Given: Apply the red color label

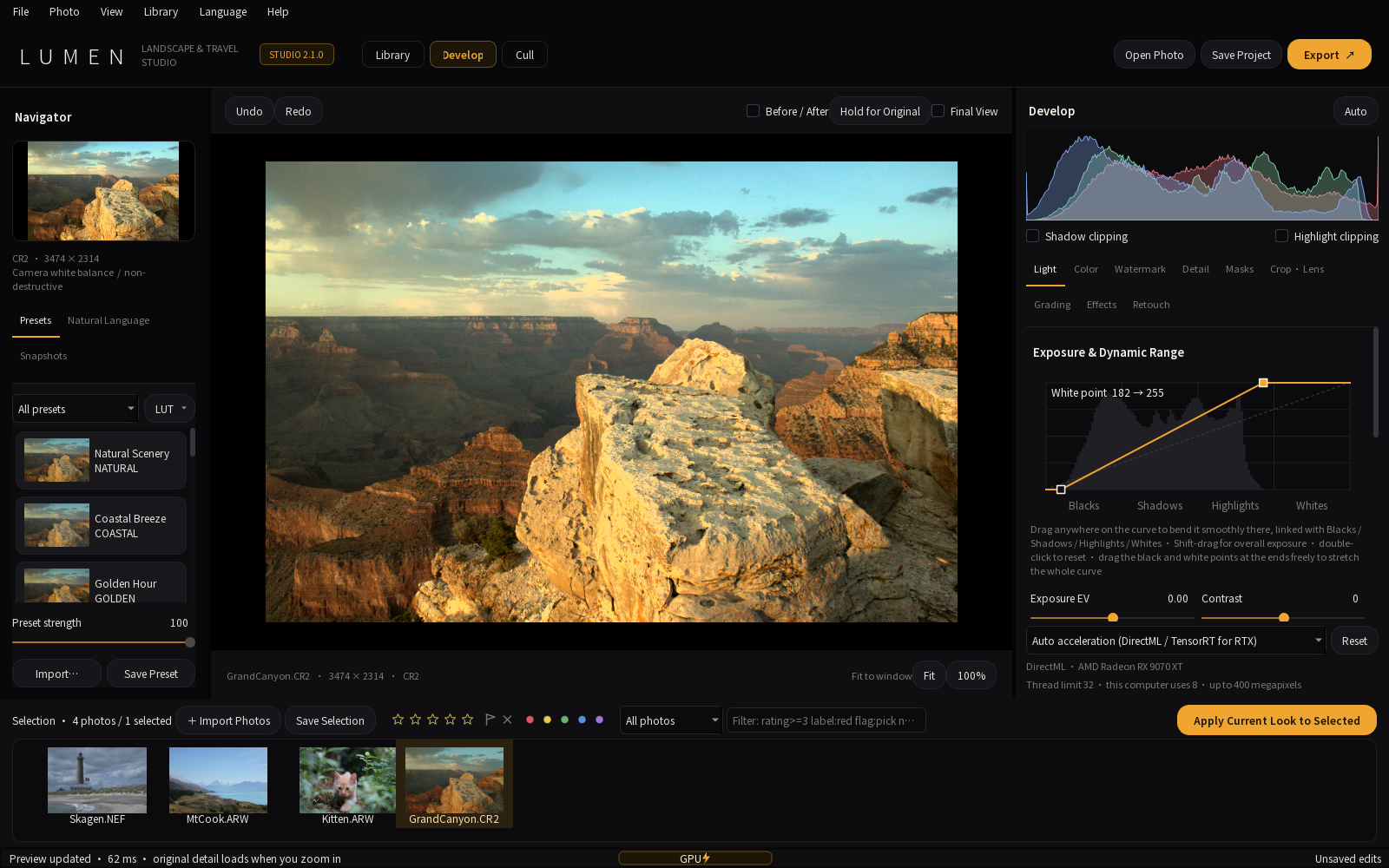Looking at the screenshot, I should click(530, 720).
